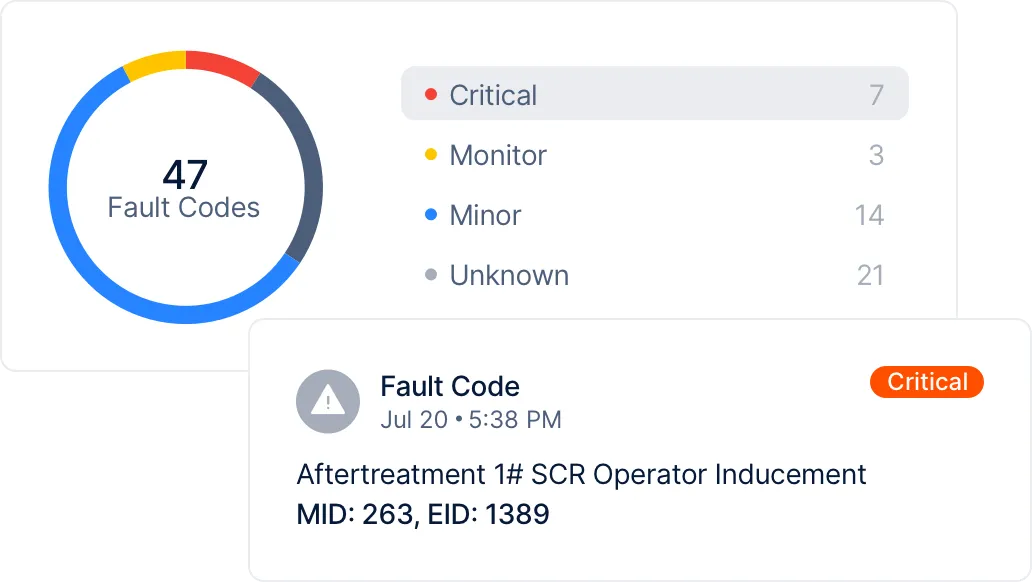Viewport: 1032px width, 582px height.
Task: Expand the Unknown fault codes row
Action: pyautogui.click(x=654, y=275)
